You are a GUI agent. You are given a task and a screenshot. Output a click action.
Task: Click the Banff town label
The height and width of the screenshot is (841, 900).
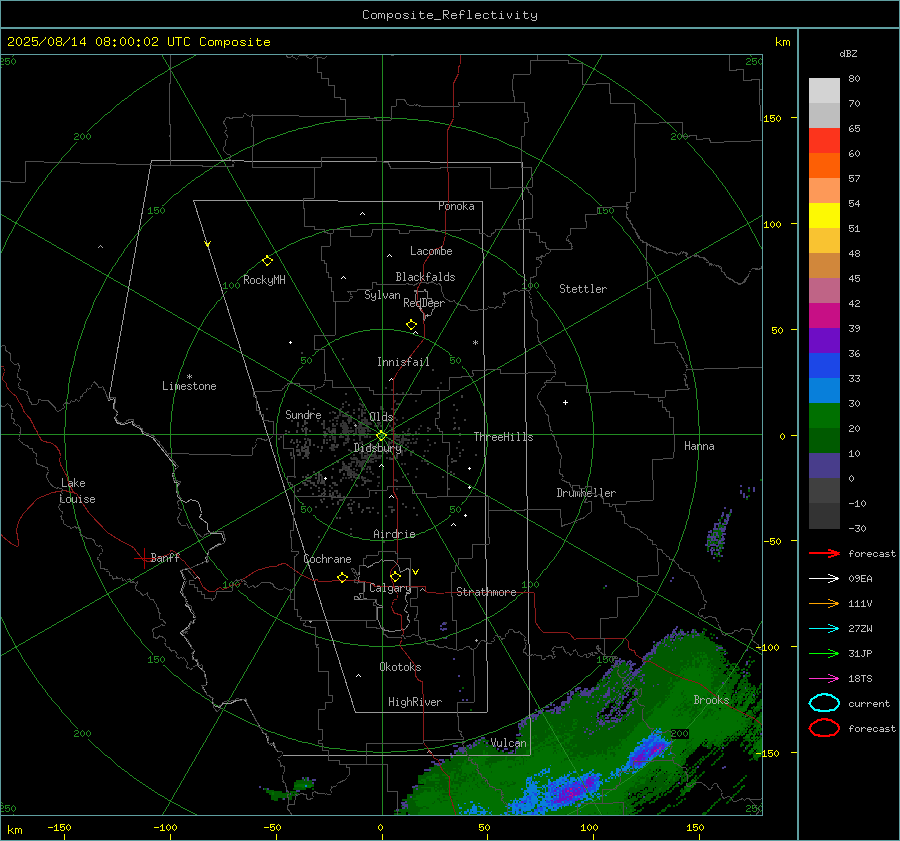(x=165, y=557)
